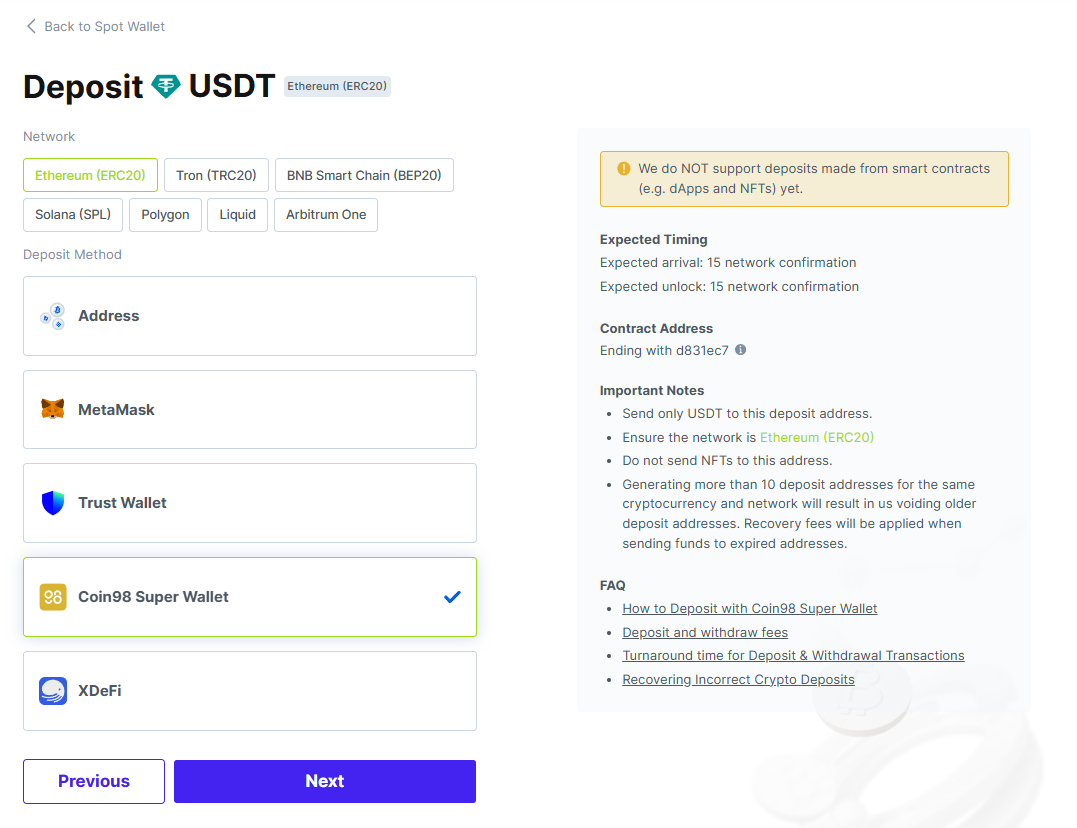This screenshot has width=1077, height=828.
Task: Click the Address deposit method icon
Action: 53,316
